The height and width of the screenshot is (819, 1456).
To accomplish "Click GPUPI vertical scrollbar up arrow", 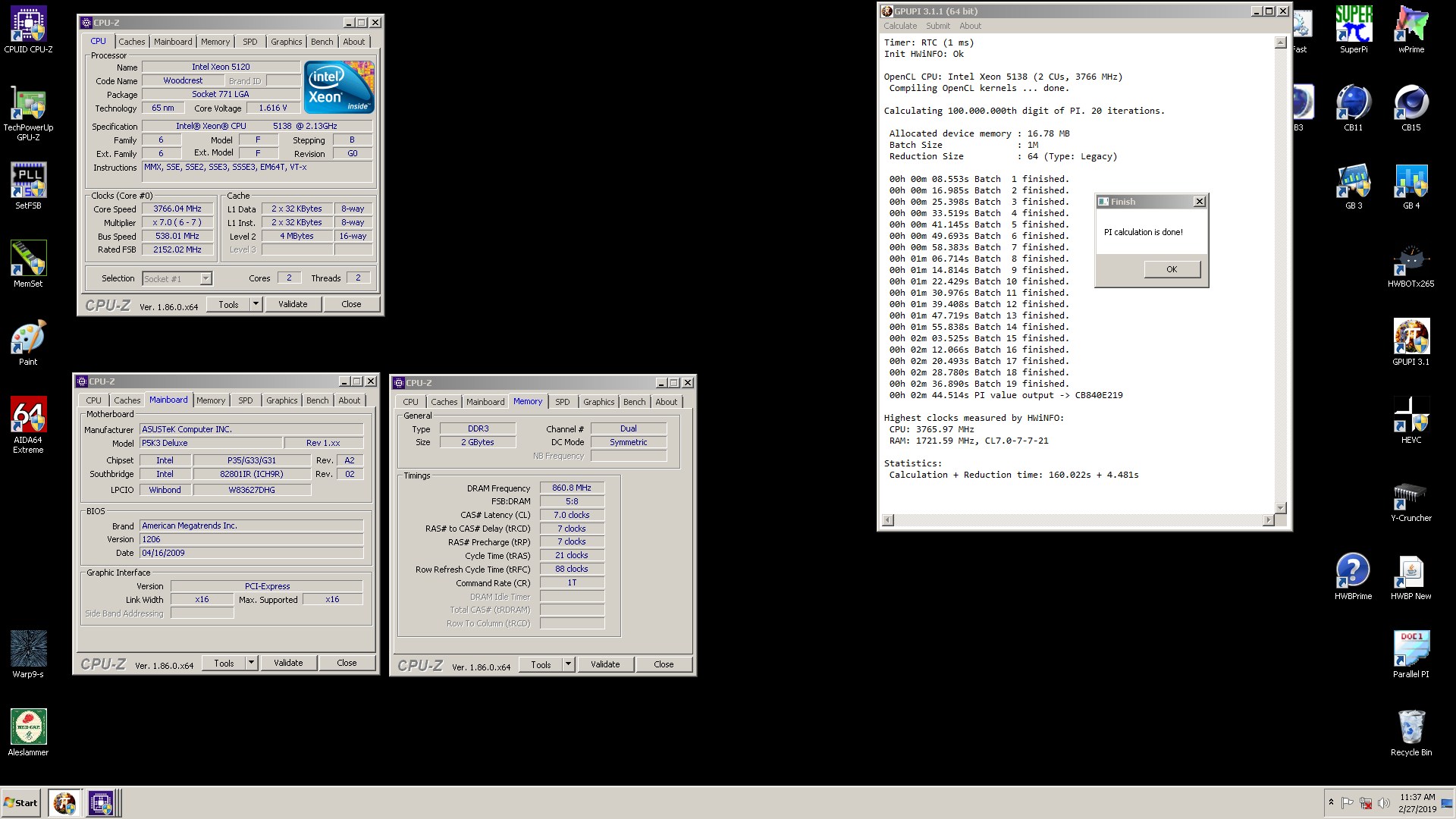I will (1281, 42).
